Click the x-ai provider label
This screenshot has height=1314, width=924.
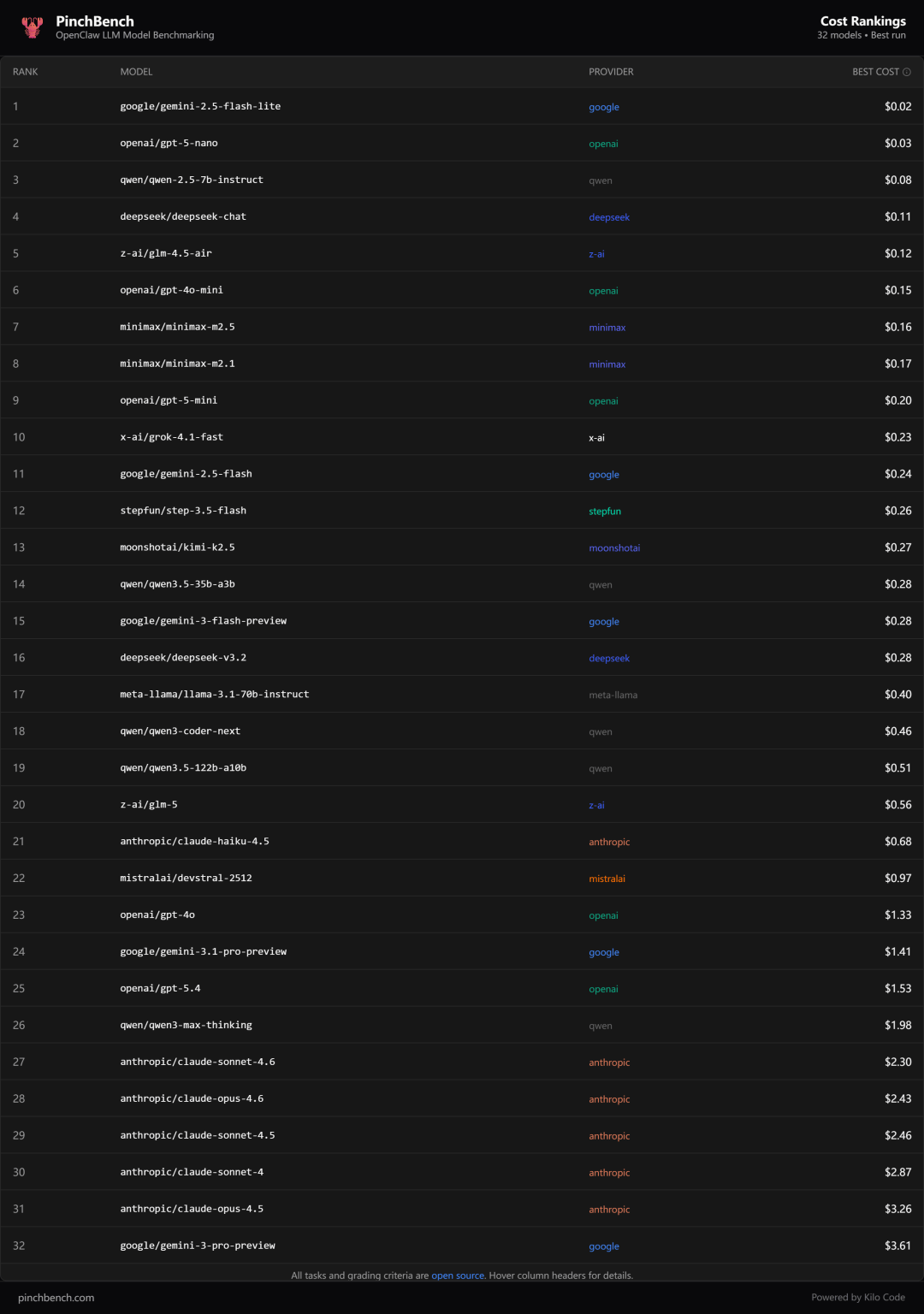(596, 438)
